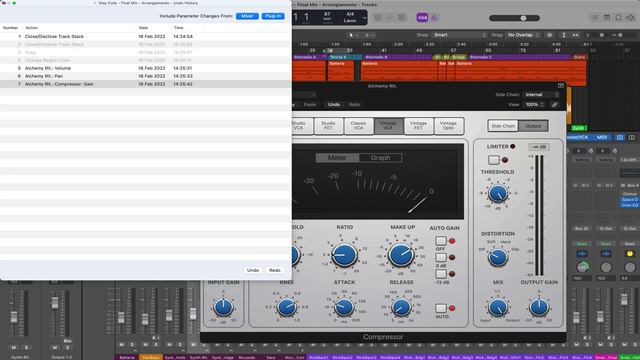Click the vertical auto zoom icon
The width and height of the screenshot is (640, 360).
click(564, 35)
